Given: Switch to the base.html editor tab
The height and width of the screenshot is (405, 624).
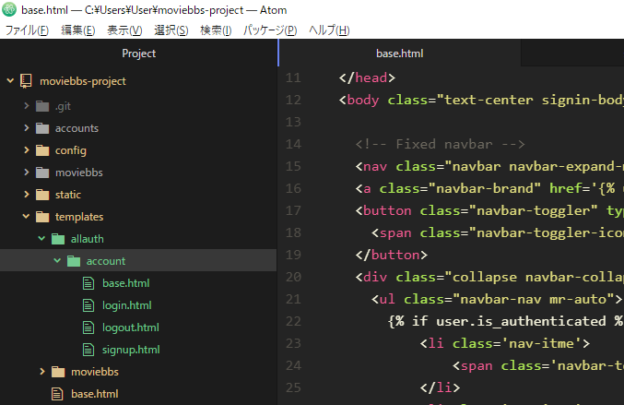Looking at the screenshot, I should tap(399, 53).
